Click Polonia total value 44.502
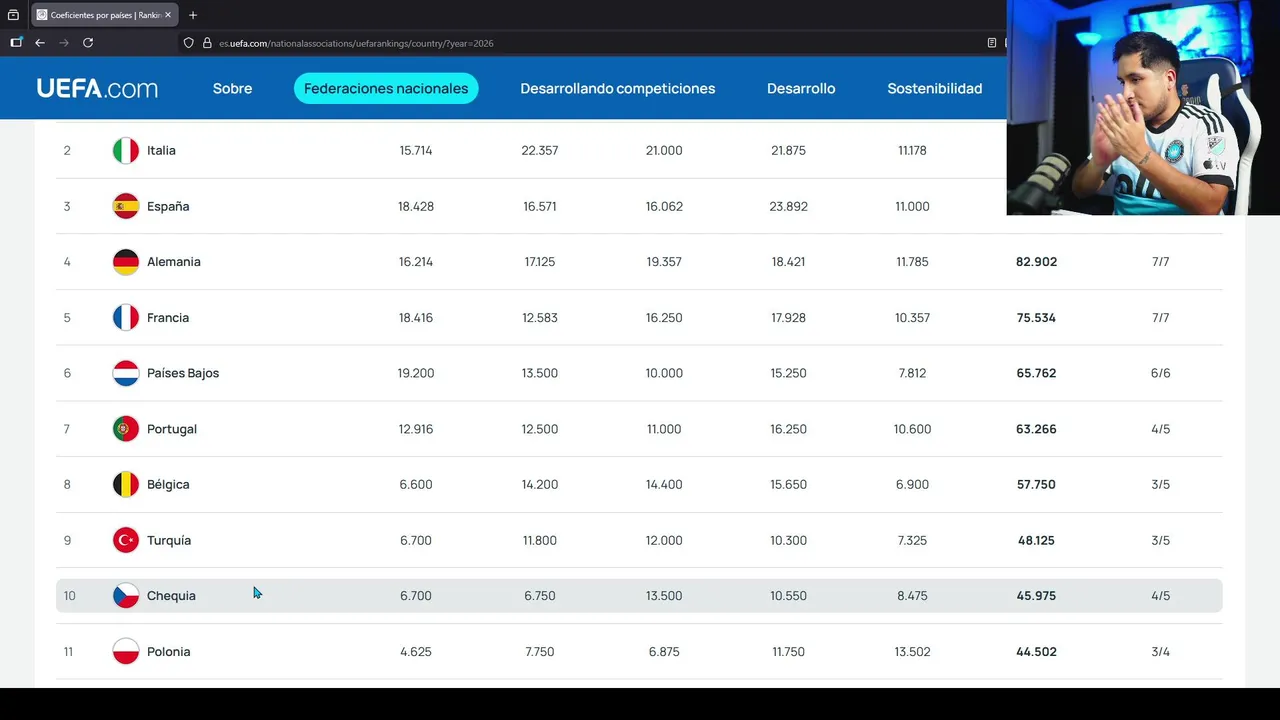Screen dimensions: 1280x720 [x=1036, y=651]
